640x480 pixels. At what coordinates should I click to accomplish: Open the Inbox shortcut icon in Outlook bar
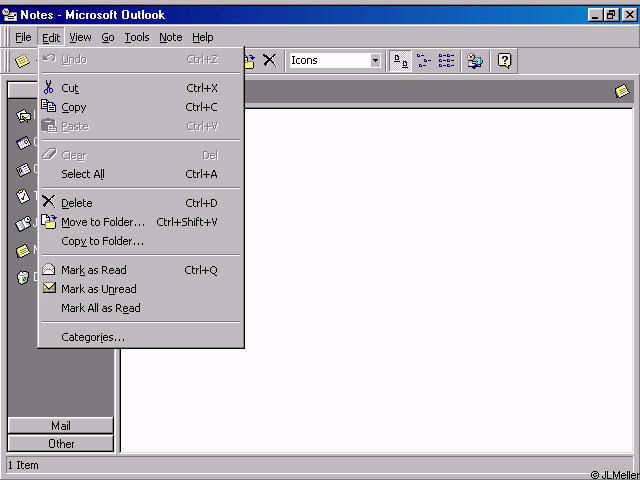pos(23,116)
